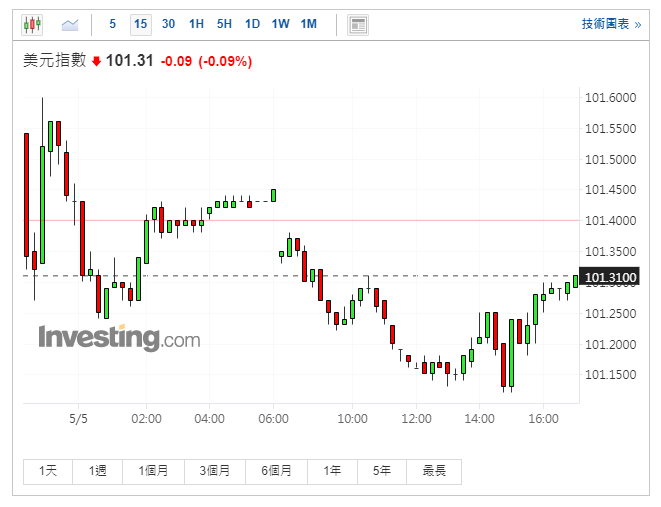Click the 101.31 price value

[129, 61]
